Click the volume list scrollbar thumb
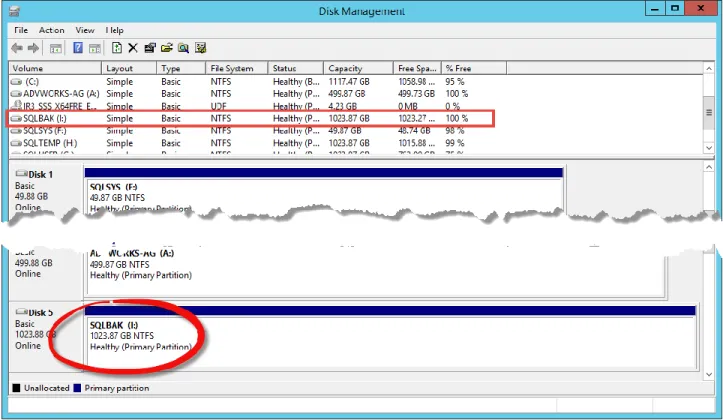The height and width of the screenshot is (420, 723). 709,112
